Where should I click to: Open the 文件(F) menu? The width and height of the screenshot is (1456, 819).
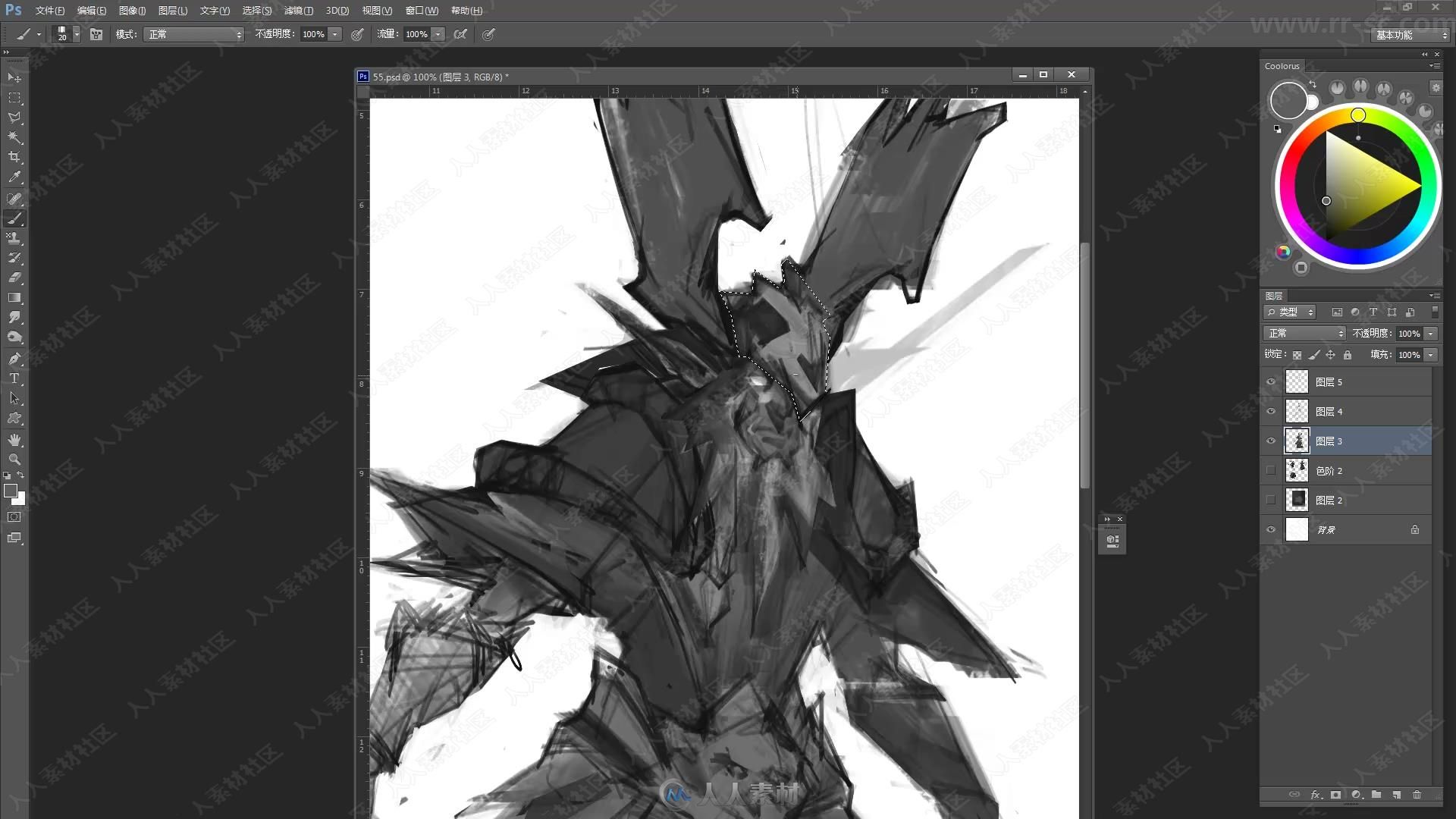point(49,11)
